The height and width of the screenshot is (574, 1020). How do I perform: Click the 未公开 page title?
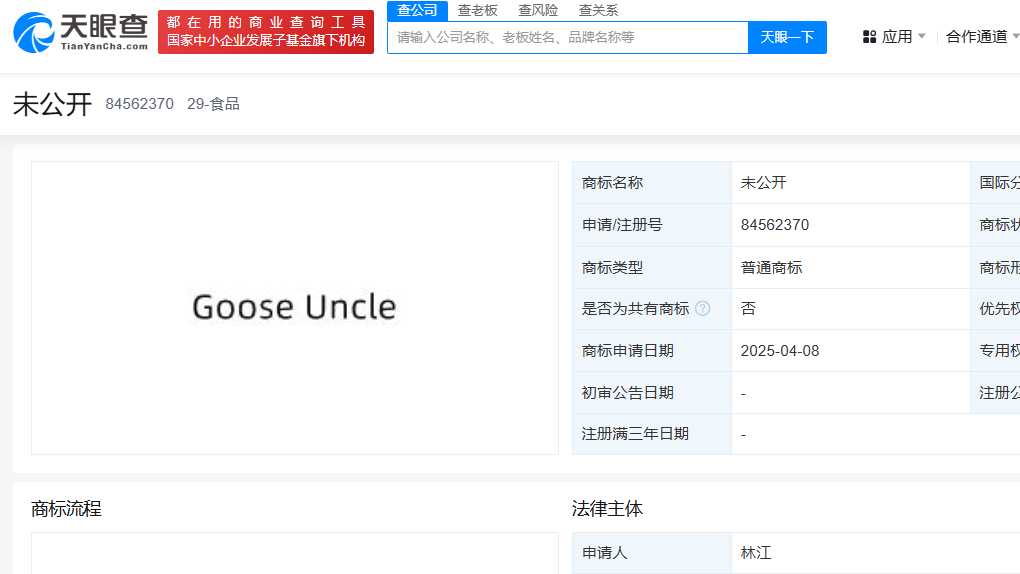(52, 104)
